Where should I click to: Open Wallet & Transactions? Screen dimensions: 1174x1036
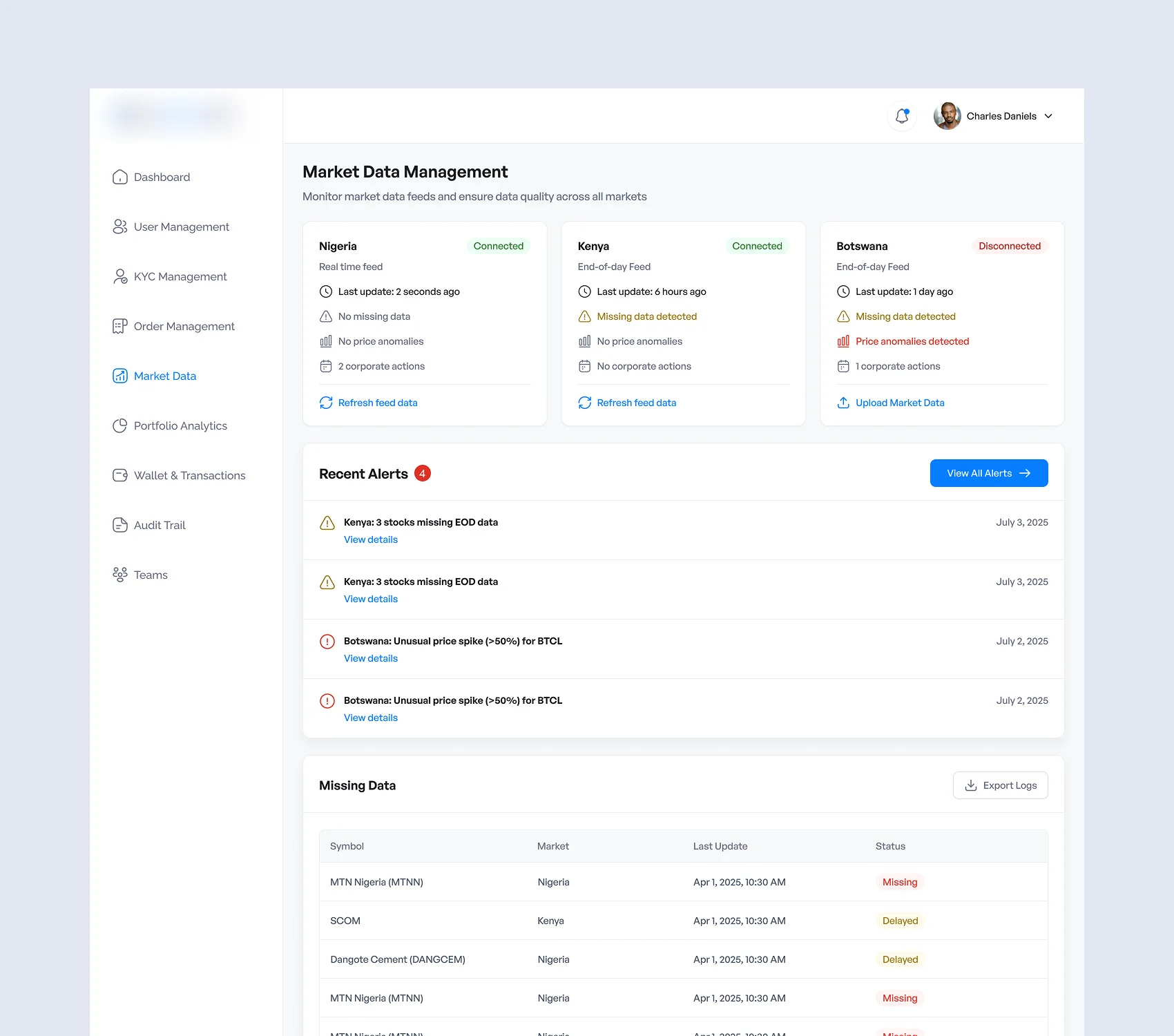(189, 475)
